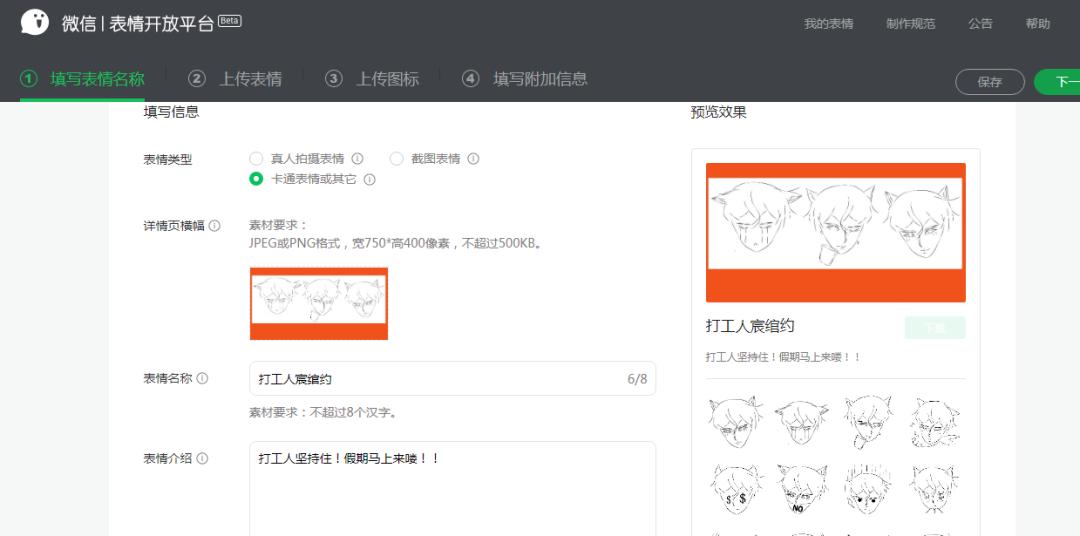Click the 填写信息 heading
Screen dimensions: 1080x536
[172, 112]
